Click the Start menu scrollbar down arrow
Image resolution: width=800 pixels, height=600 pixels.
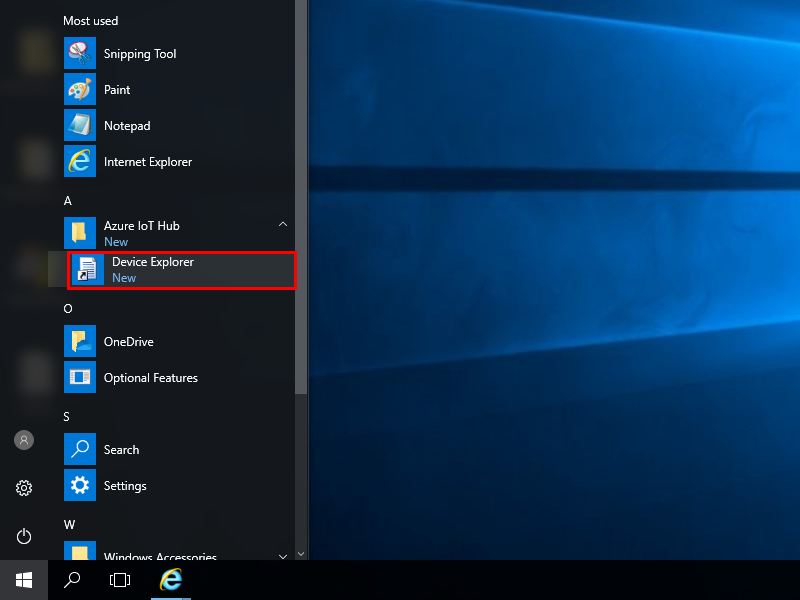(301, 552)
